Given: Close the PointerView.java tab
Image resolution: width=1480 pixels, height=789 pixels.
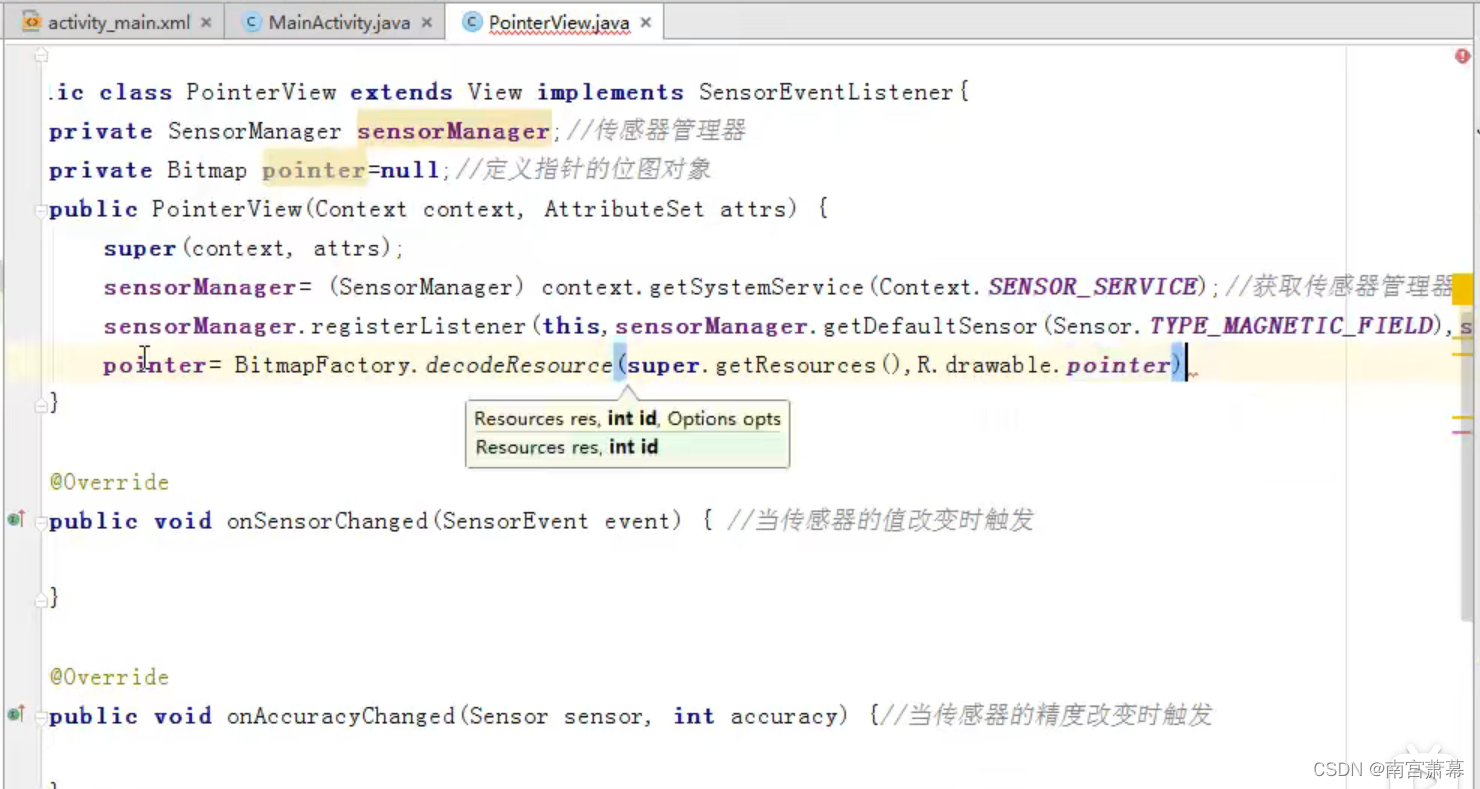Looking at the screenshot, I should (646, 23).
